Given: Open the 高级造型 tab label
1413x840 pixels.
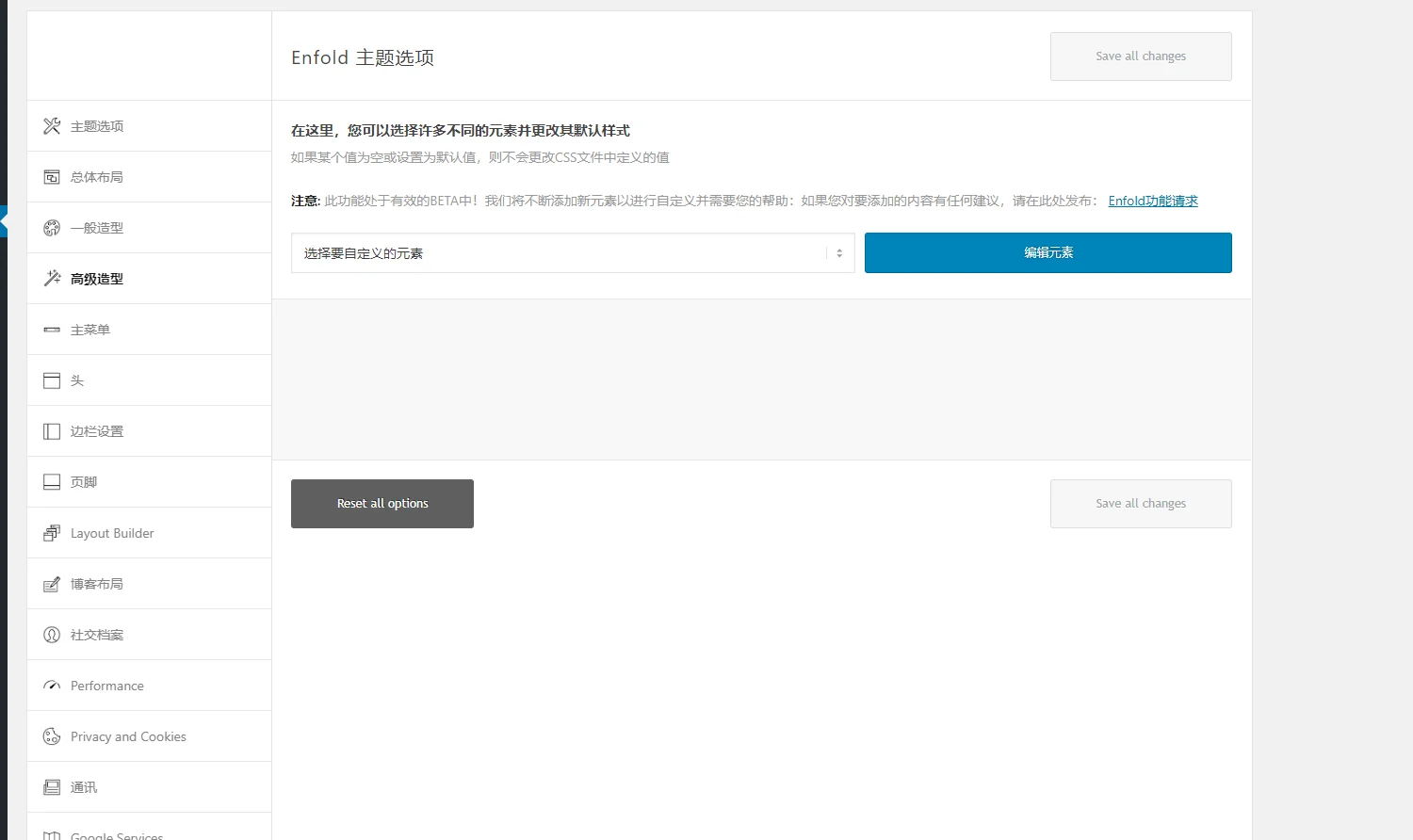Looking at the screenshot, I should (x=97, y=279).
